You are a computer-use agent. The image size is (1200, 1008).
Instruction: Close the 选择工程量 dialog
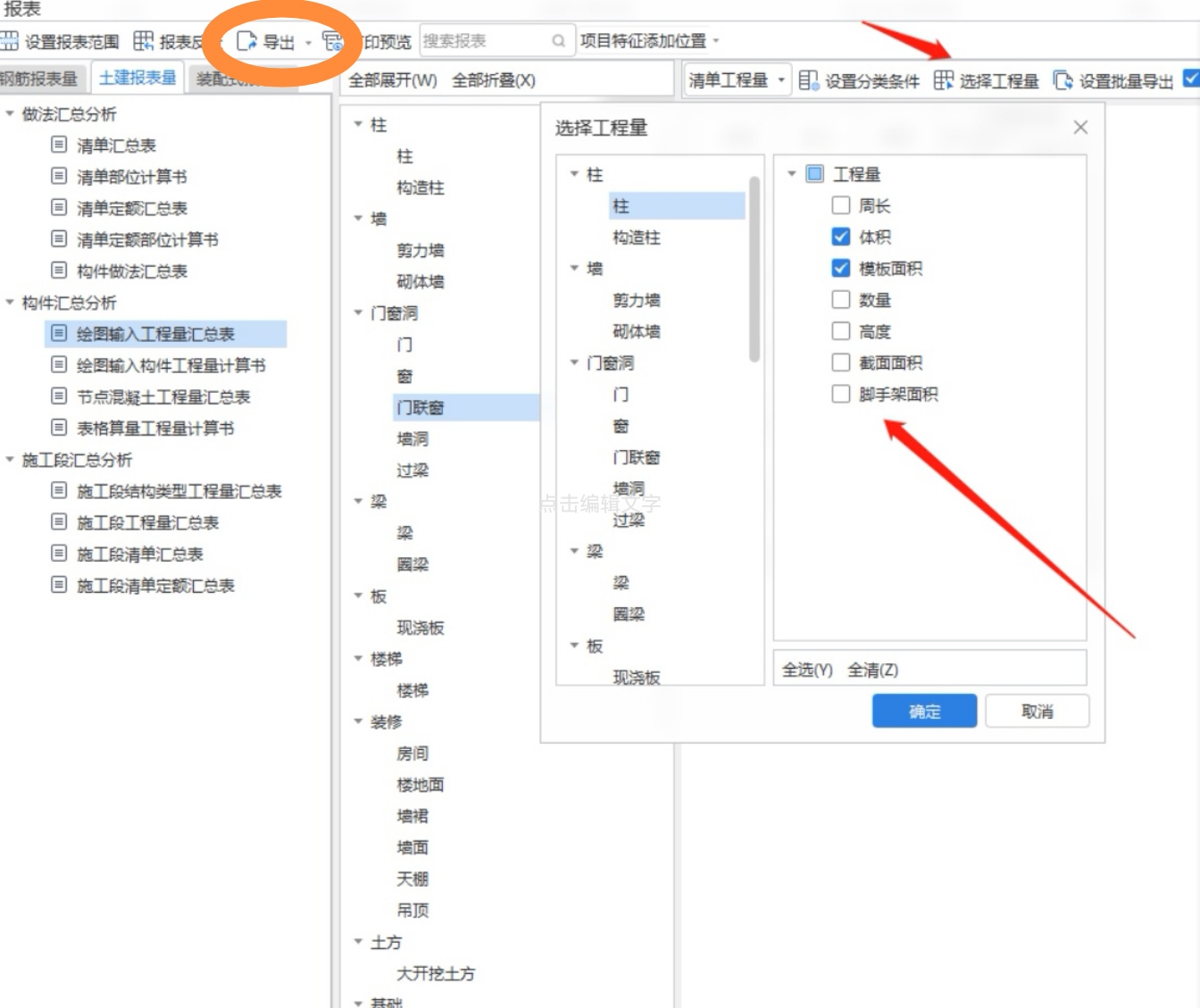pyautogui.click(x=1080, y=128)
